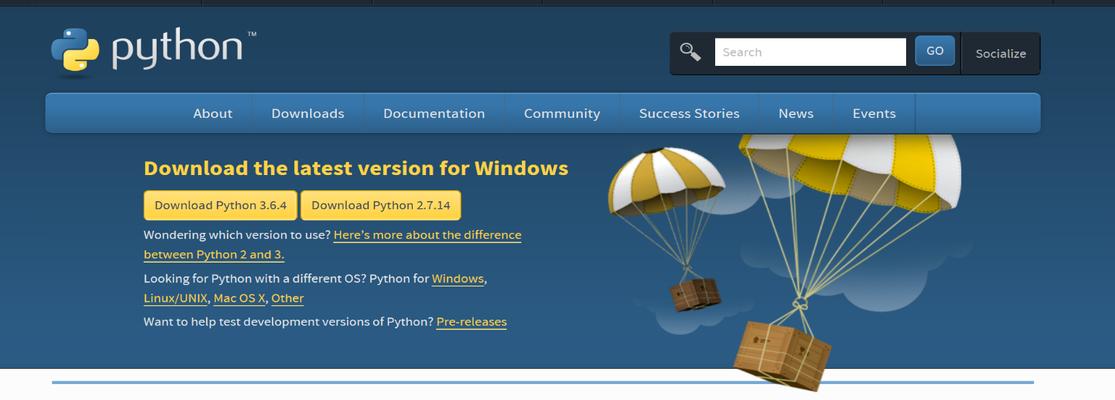Image resolution: width=1115 pixels, height=400 pixels.
Task: Select Success Stories in navigation bar
Action: [x=689, y=114]
